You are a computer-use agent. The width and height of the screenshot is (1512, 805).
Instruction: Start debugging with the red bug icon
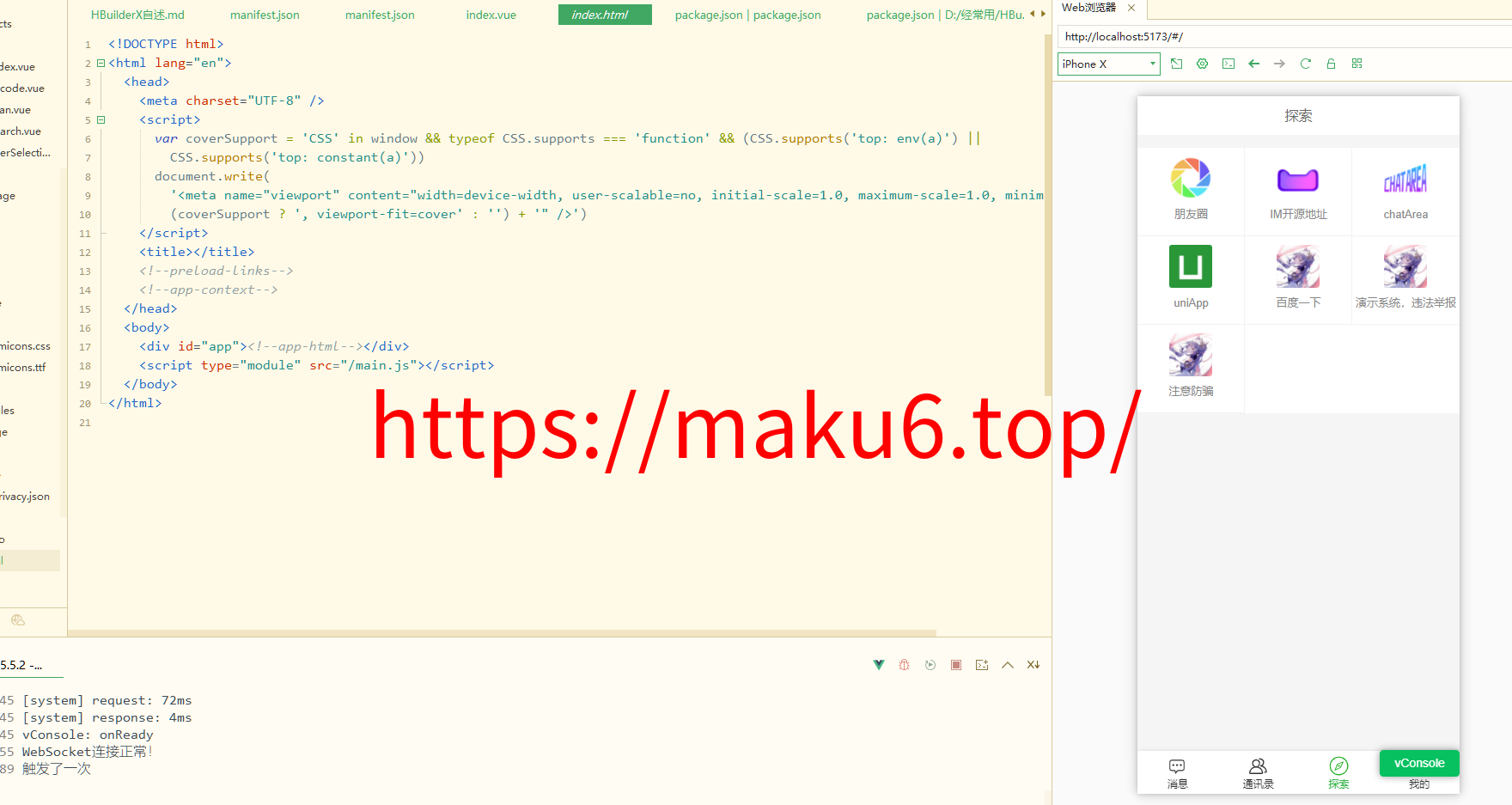(905, 665)
